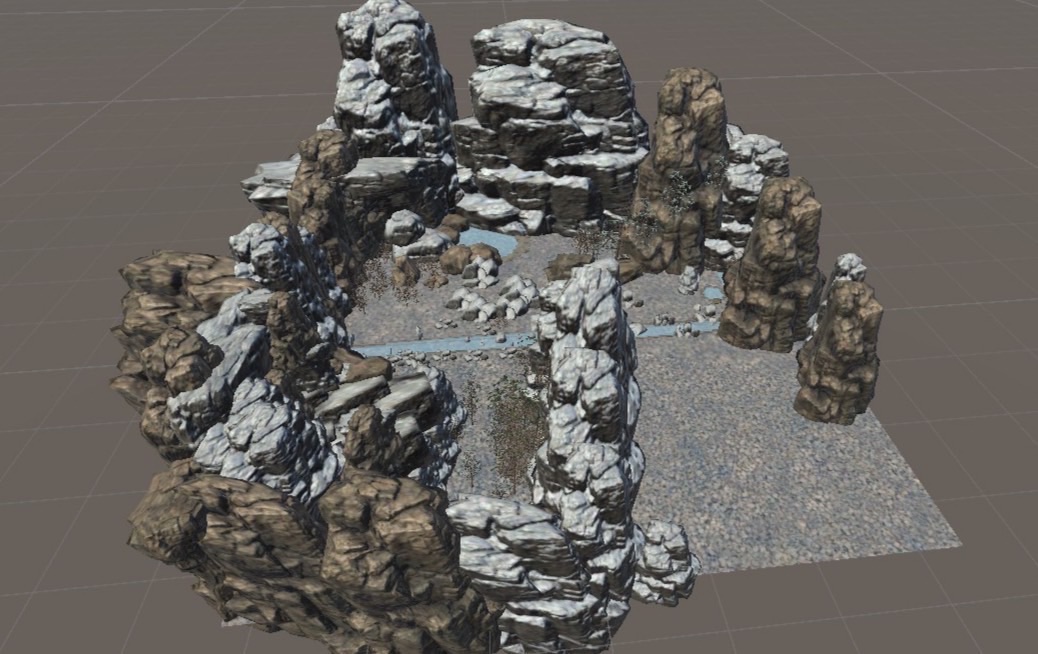Select the dark grass patch left of central spire

[x=500, y=420]
